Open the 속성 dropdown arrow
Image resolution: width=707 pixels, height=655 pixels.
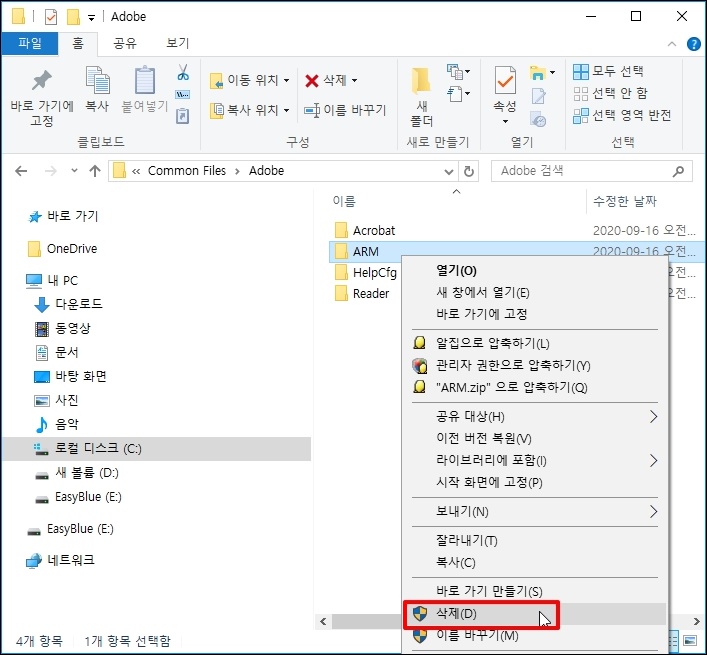pos(505,121)
